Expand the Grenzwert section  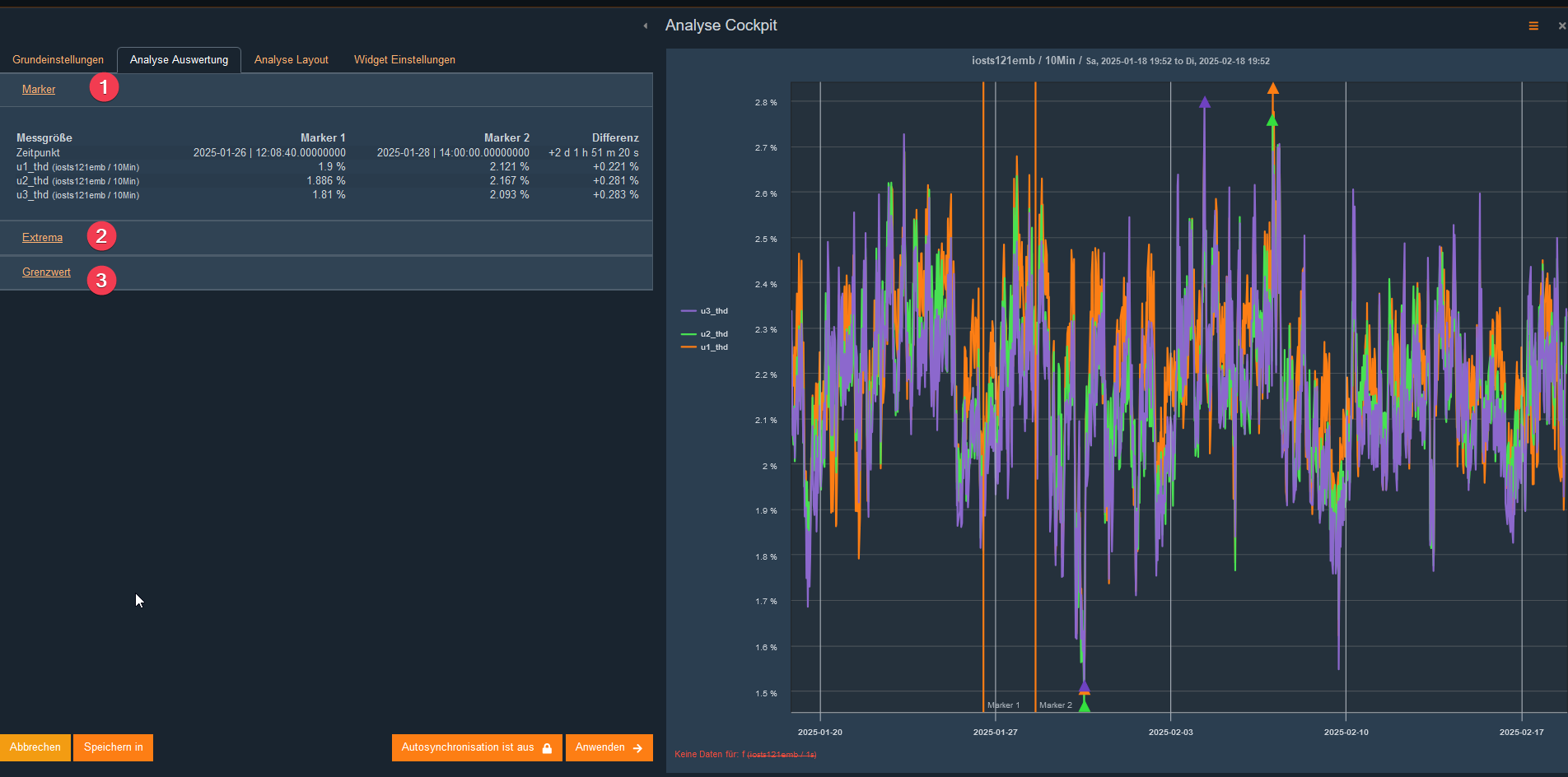click(46, 272)
